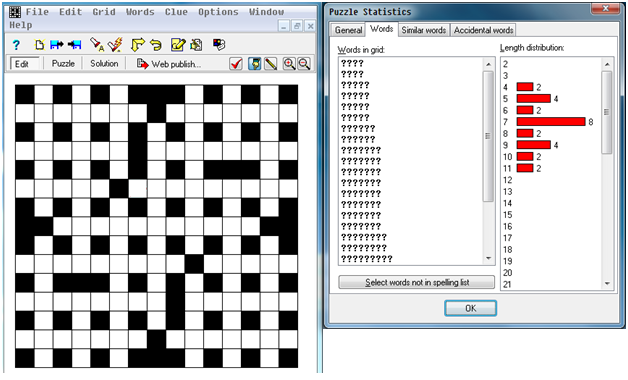Viewport: 628px width, 380px height.
Task: Click the single black square in sixth grid row
Action: (x=119, y=189)
